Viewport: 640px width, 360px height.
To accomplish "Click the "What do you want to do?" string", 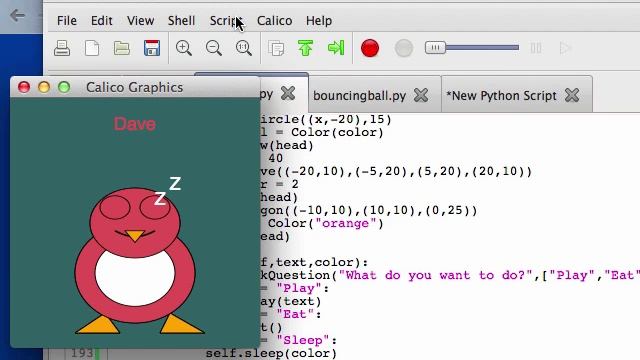I will coord(436,276).
